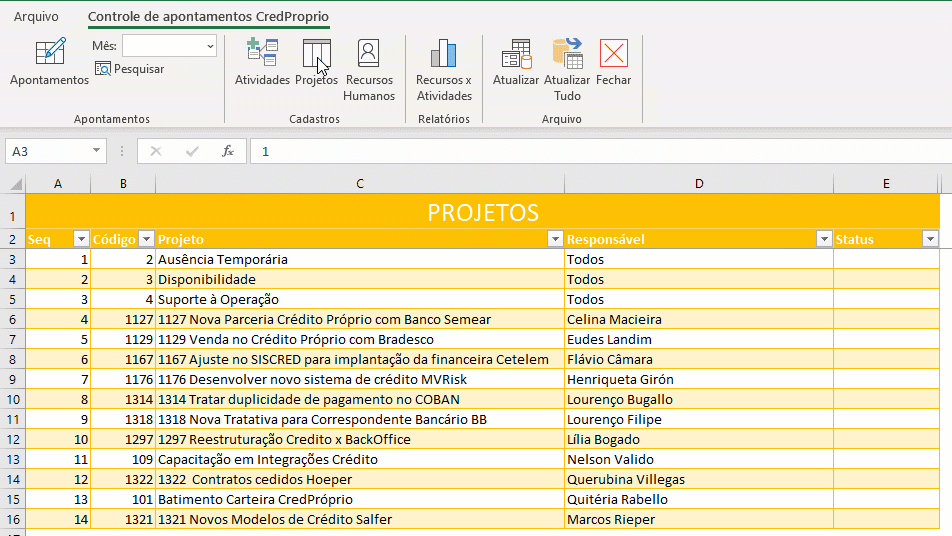Click responsável 'Querubina Villegas'
Viewport: 952px width, 536px height.
(699, 480)
